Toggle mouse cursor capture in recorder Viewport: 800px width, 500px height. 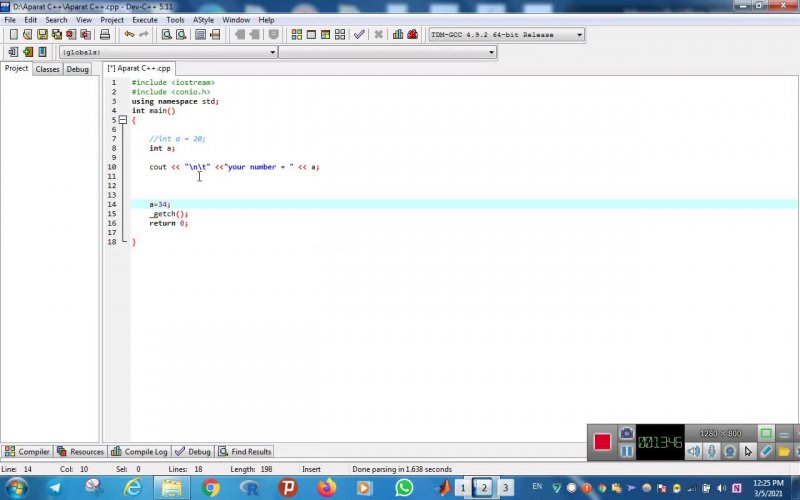(748, 451)
